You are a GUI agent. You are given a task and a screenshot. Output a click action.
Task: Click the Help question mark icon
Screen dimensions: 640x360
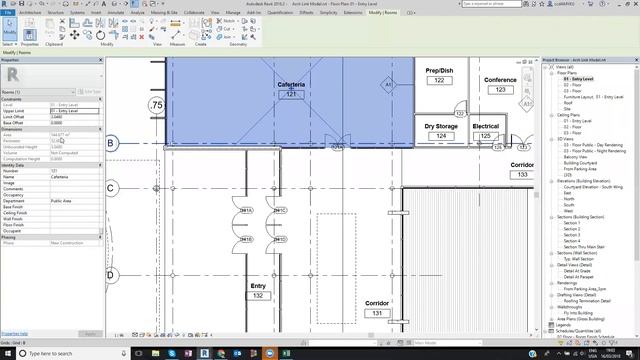click(602, 4)
